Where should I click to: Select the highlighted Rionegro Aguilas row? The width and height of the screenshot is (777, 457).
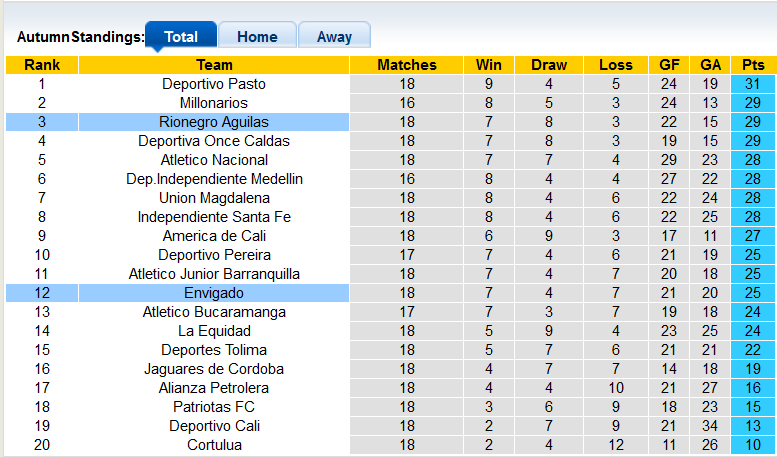click(x=214, y=122)
